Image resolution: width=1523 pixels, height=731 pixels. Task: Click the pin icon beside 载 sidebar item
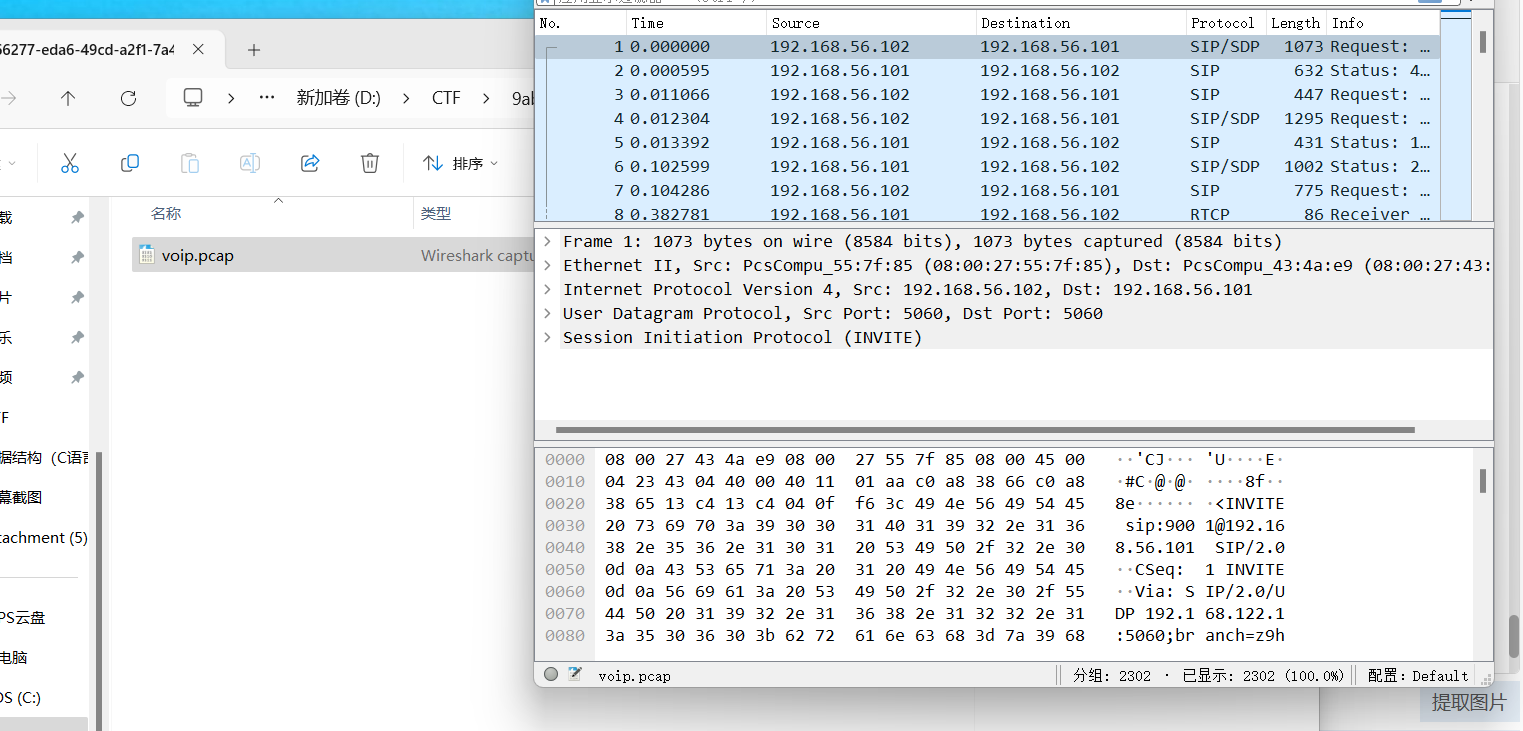77,218
